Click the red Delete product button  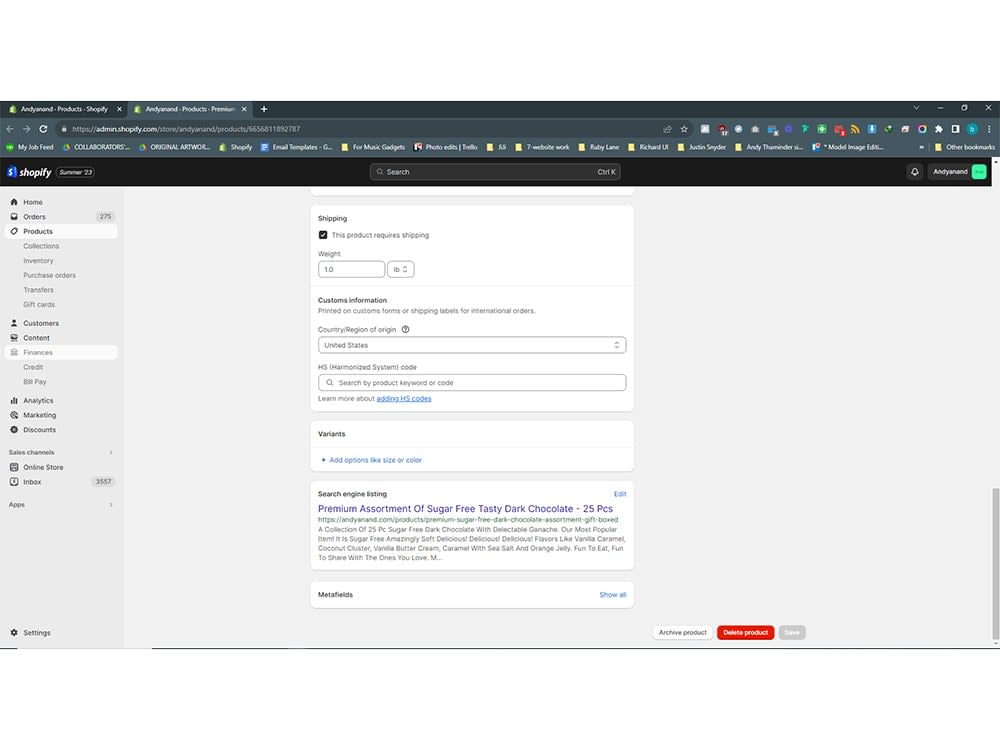coord(746,633)
